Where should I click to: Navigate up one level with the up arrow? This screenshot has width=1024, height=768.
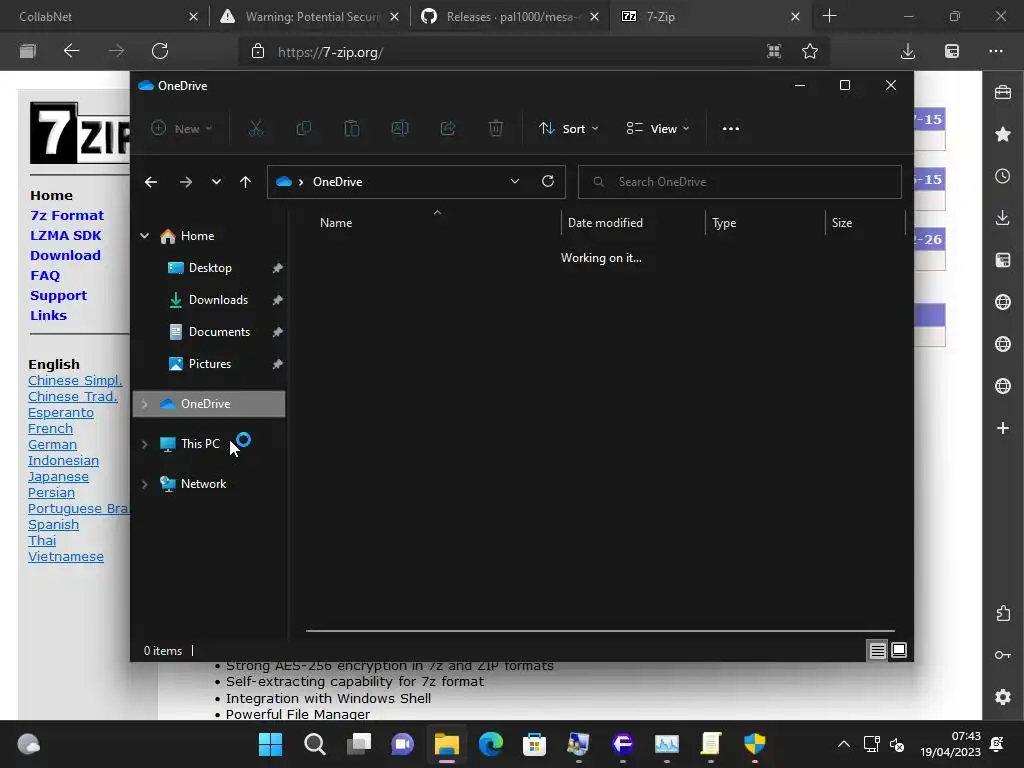click(x=246, y=182)
